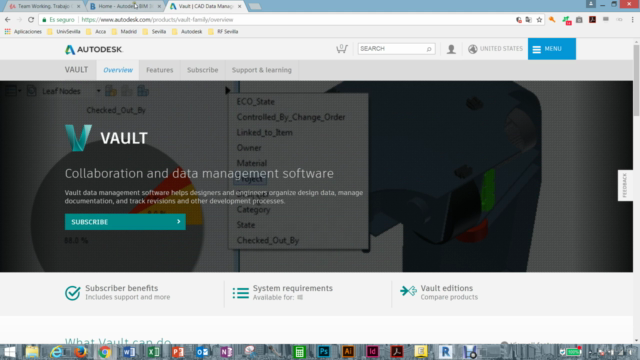
Task: Open Firefox from taskbar
Action: 80,352
